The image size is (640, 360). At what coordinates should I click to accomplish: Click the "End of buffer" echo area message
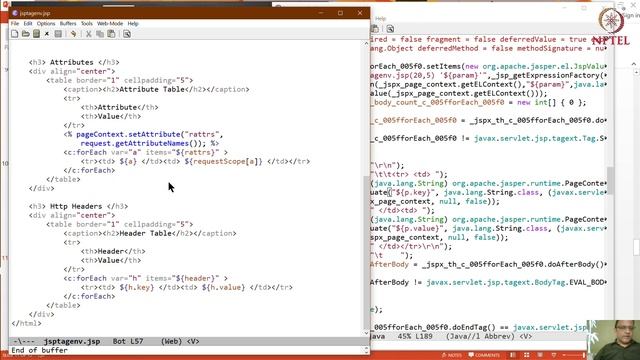(39, 350)
